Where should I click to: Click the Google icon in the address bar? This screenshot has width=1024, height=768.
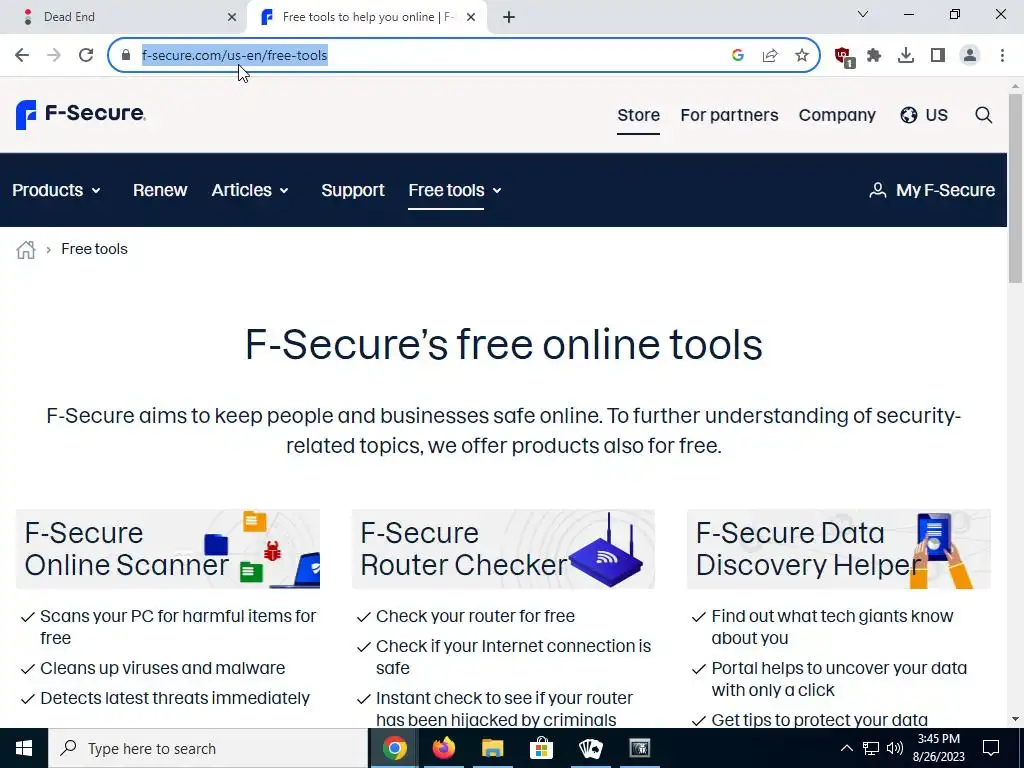[738, 55]
